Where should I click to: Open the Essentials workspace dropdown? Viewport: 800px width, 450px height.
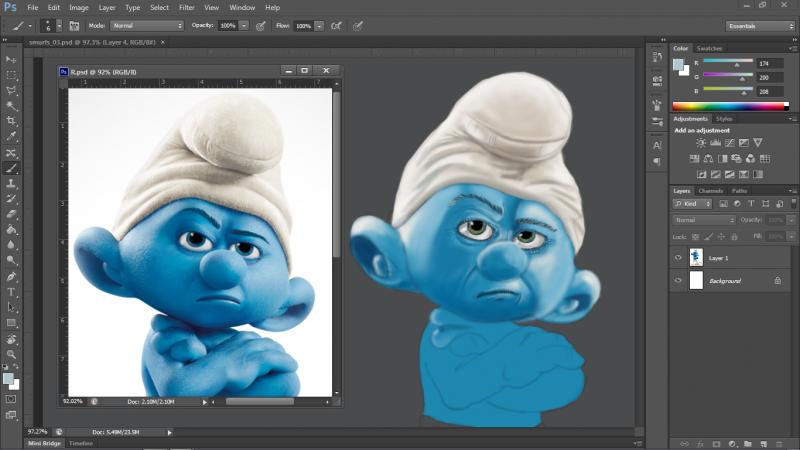(760, 26)
